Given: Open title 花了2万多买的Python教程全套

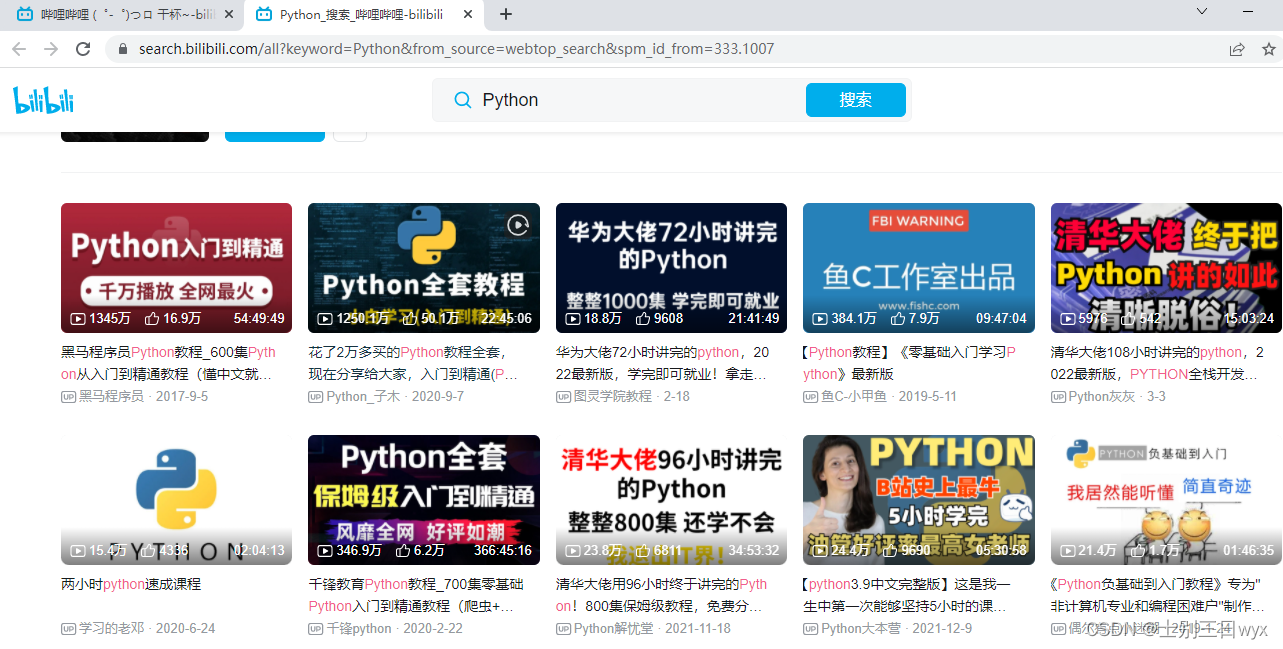Looking at the screenshot, I should [x=413, y=363].
